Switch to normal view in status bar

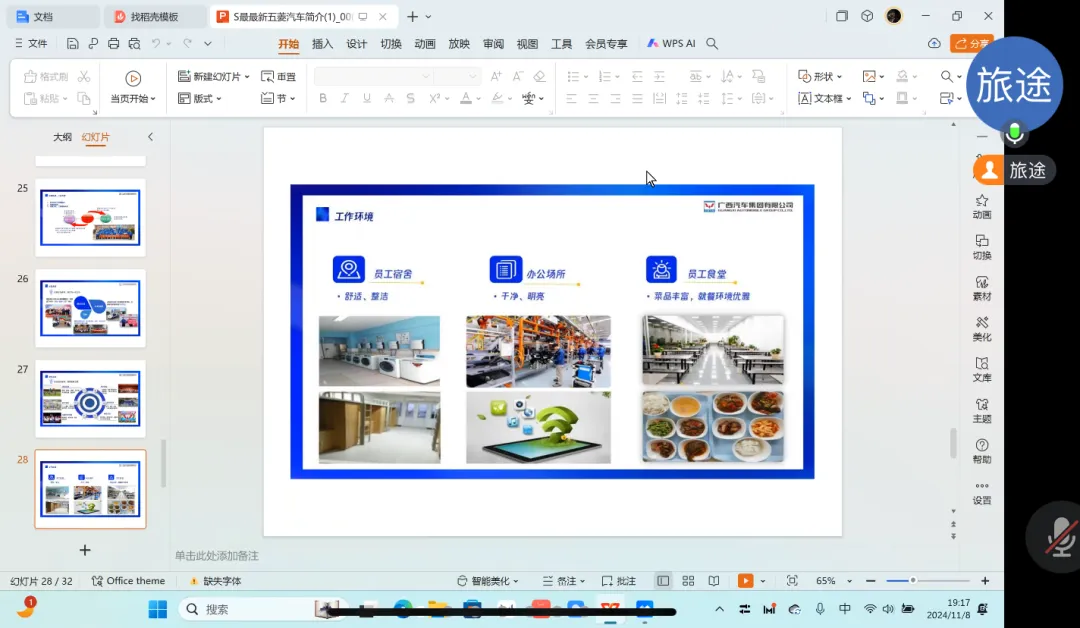pos(663,581)
